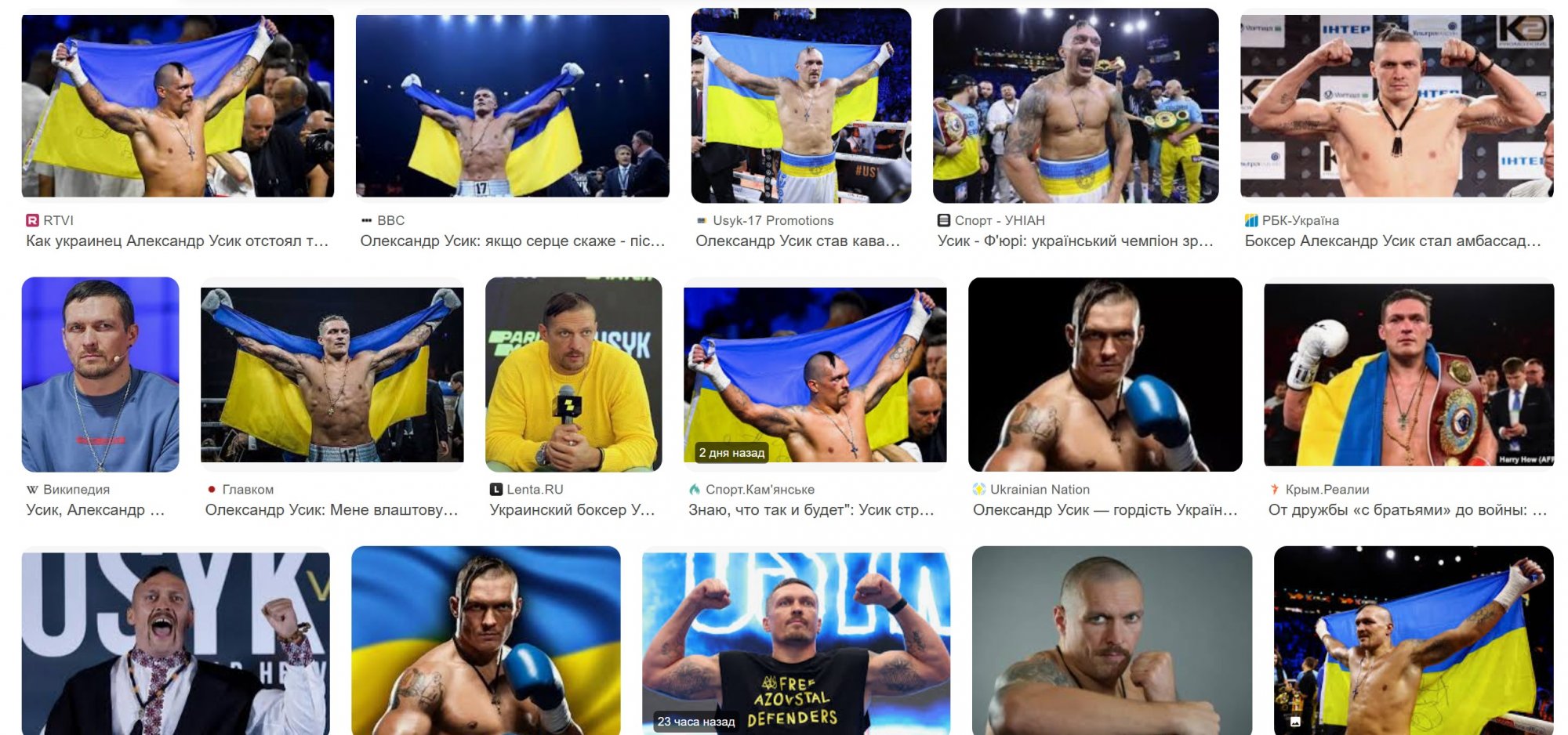Click the RTVI source favicon
This screenshot has height=735, width=1568.
pyautogui.click(x=32, y=221)
